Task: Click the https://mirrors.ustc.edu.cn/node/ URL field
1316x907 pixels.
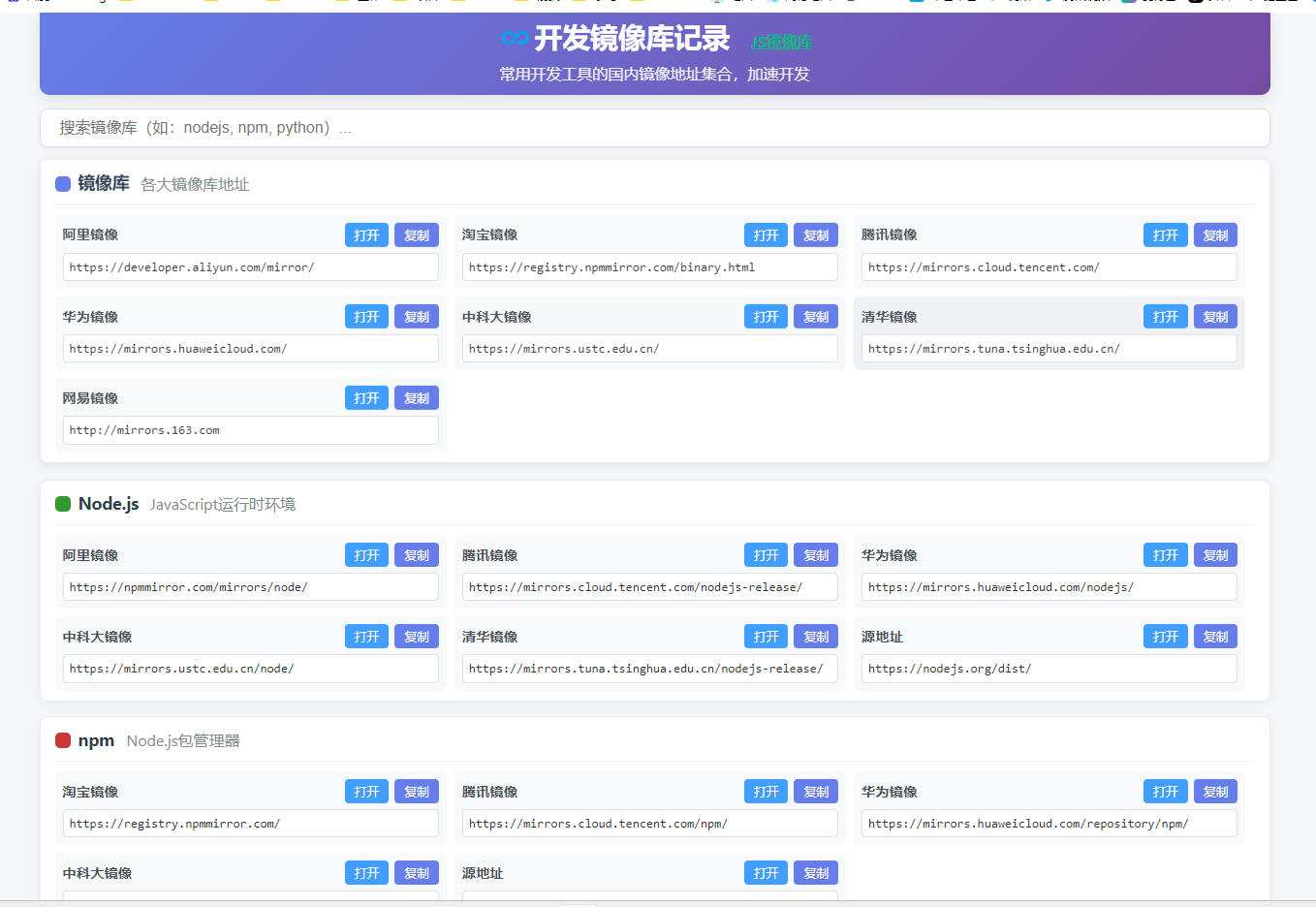Action: point(251,669)
